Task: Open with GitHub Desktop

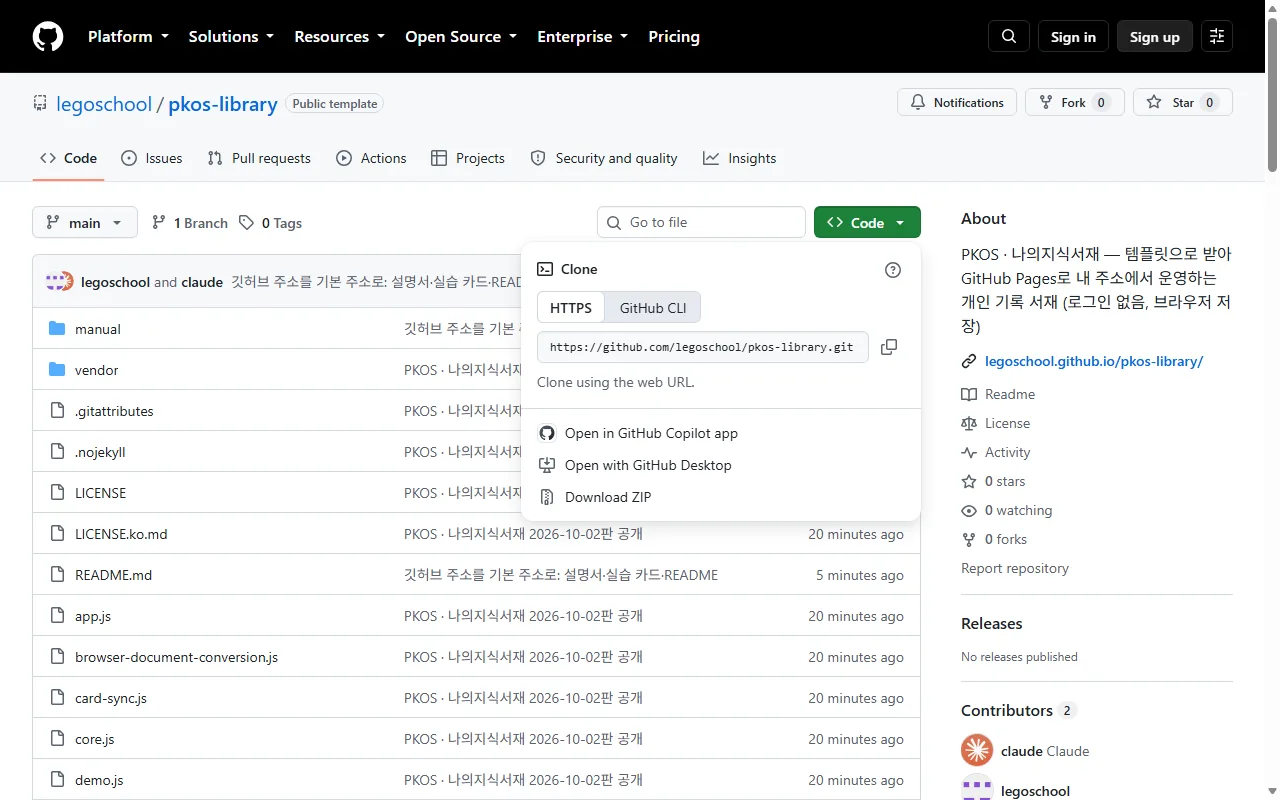Action: (648, 465)
